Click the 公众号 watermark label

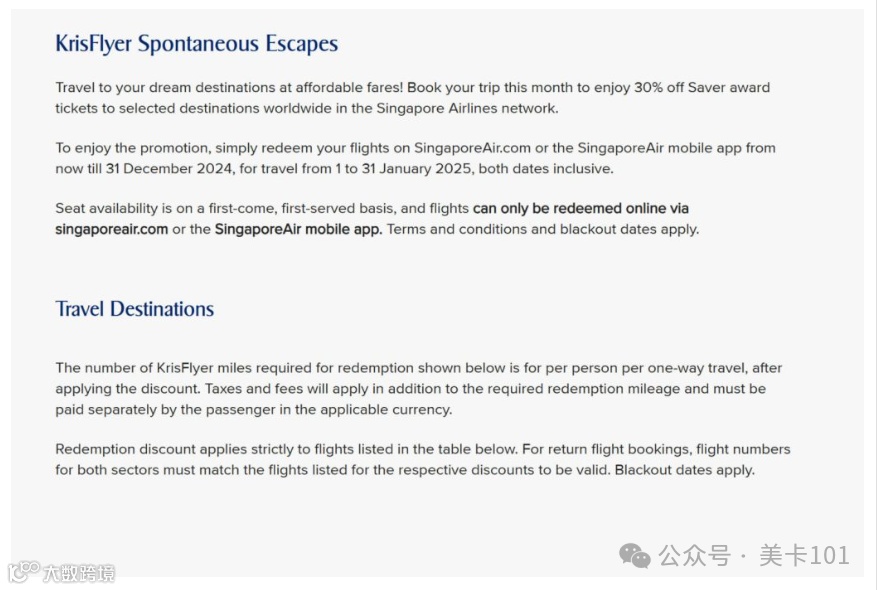click(x=695, y=555)
